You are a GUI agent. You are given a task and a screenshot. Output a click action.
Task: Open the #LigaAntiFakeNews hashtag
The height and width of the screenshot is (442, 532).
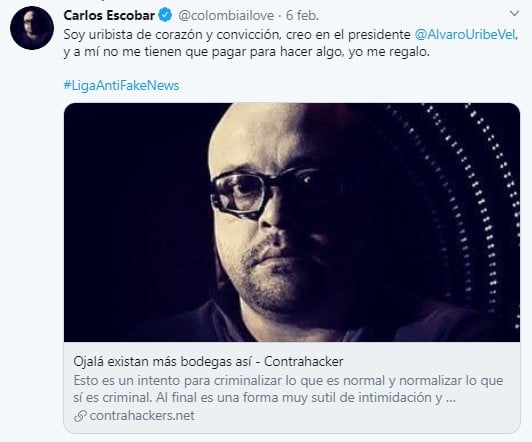(121, 85)
